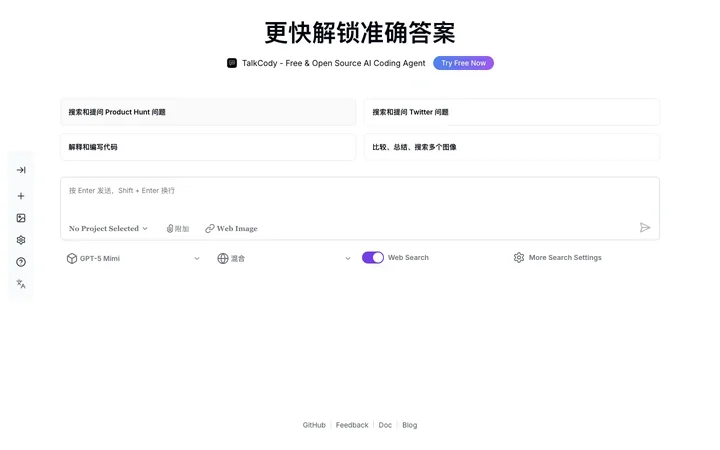Screen dimensions: 720x450
Task: Open settings from the sidebar gear icon
Action: click(21, 240)
